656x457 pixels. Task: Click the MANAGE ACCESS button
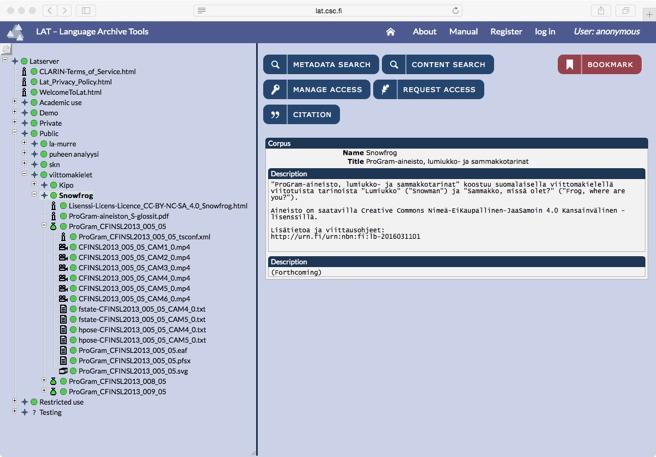pyautogui.click(x=317, y=90)
